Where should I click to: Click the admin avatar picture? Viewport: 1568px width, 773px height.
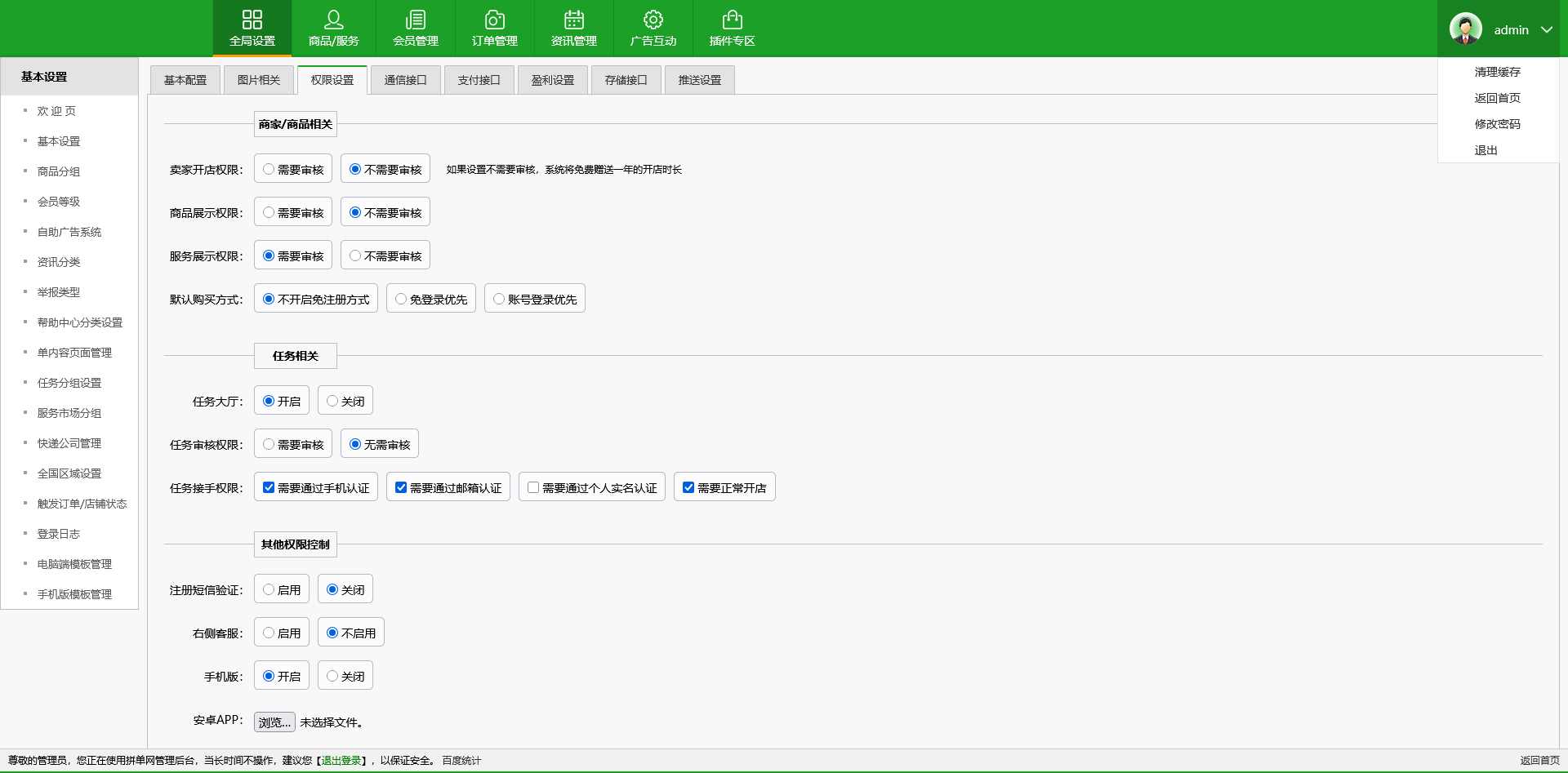1466,29
